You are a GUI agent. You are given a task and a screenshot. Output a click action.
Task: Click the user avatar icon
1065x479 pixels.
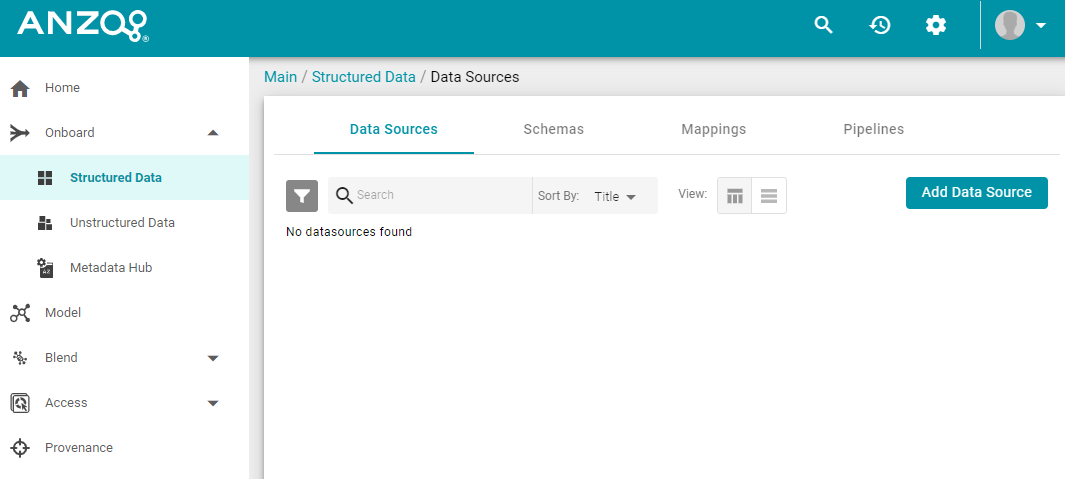point(1010,25)
